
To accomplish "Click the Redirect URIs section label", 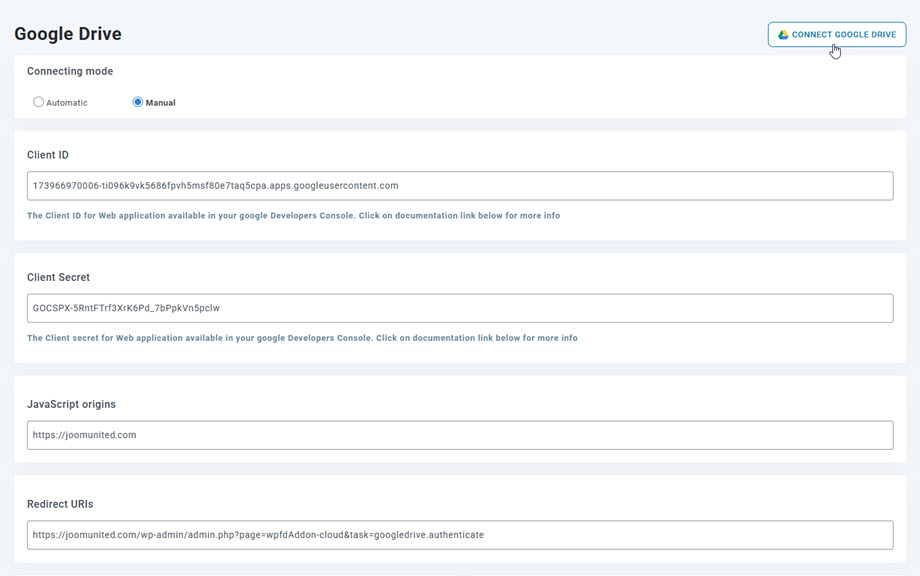I will click(60, 504).
